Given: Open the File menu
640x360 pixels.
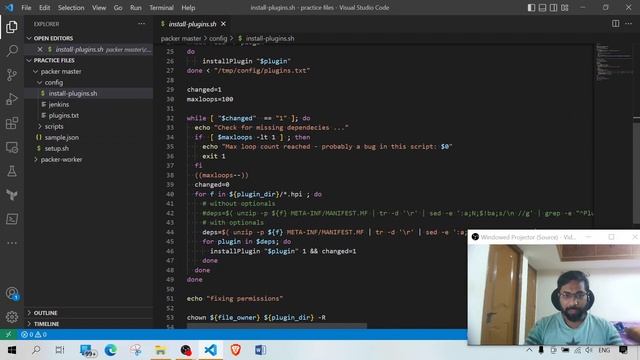Looking at the screenshot, I should click(26, 7).
